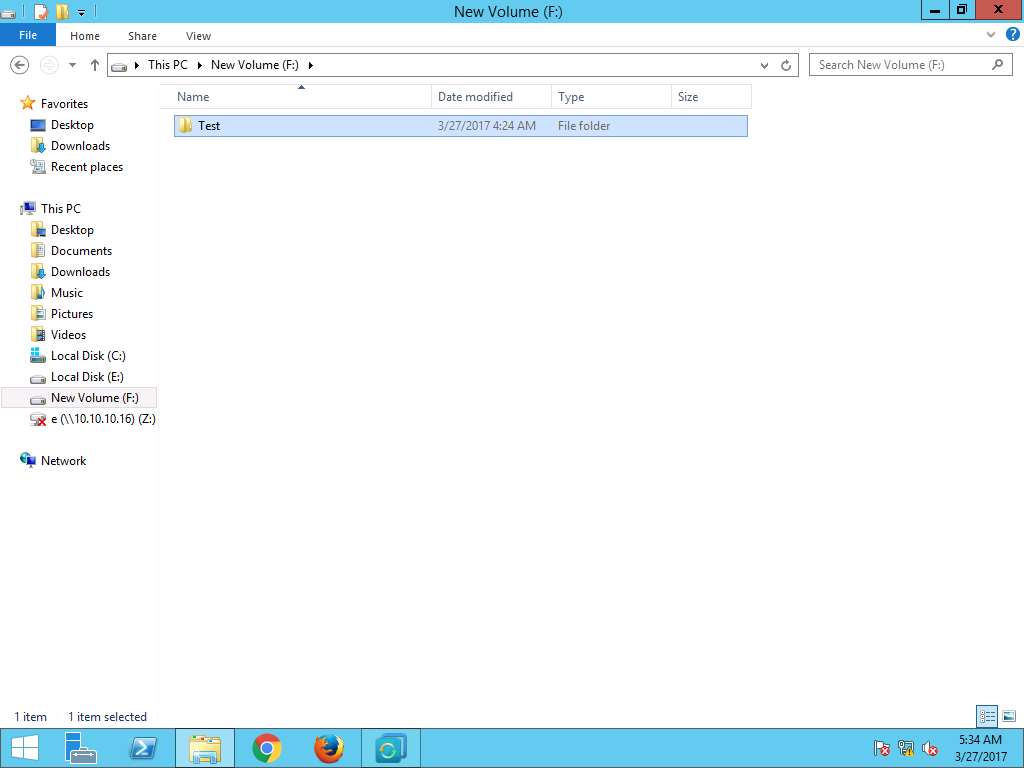Click the date 3/27/2017 4:24 AM cell

pos(487,125)
